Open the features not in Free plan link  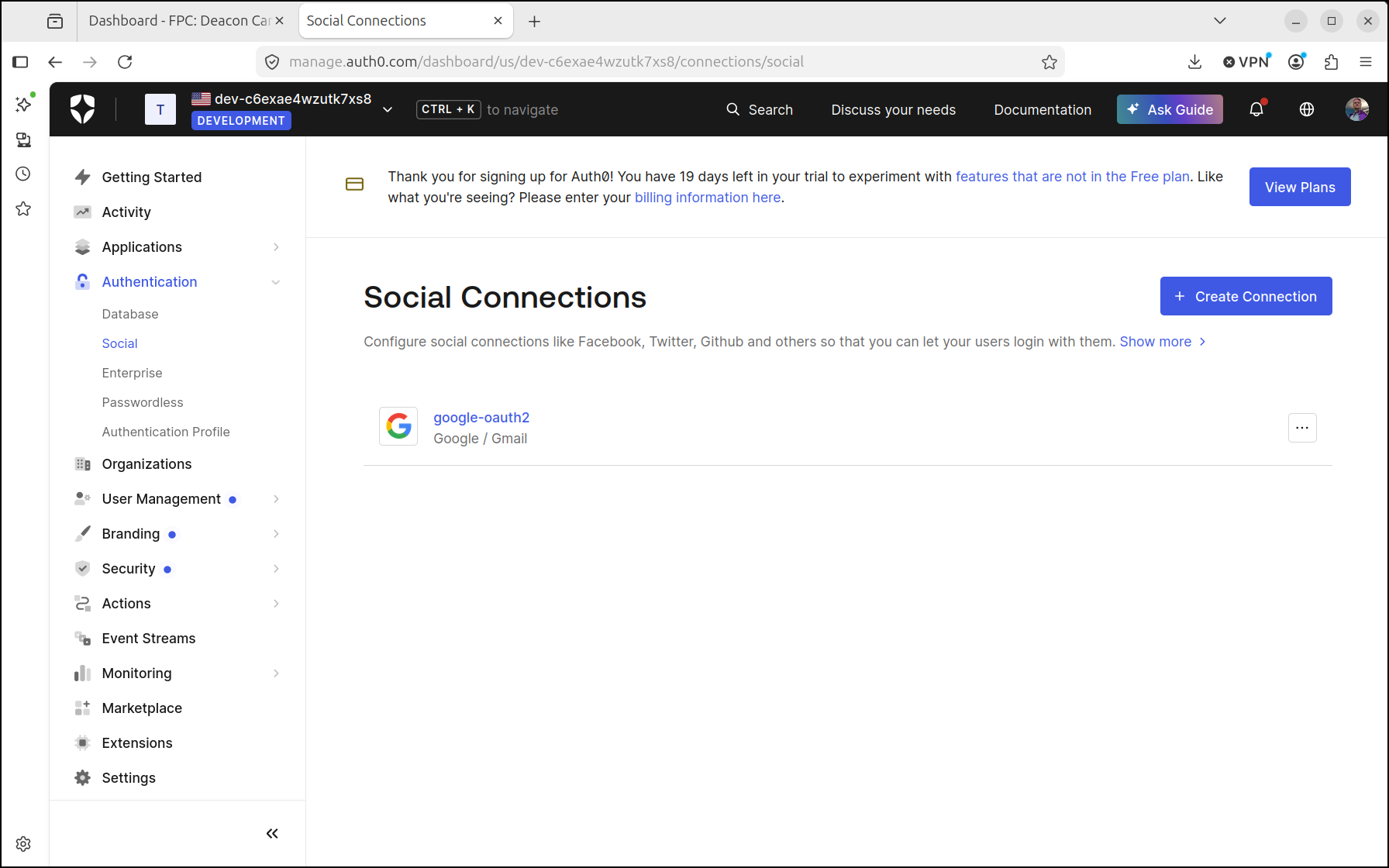(x=1073, y=177)
